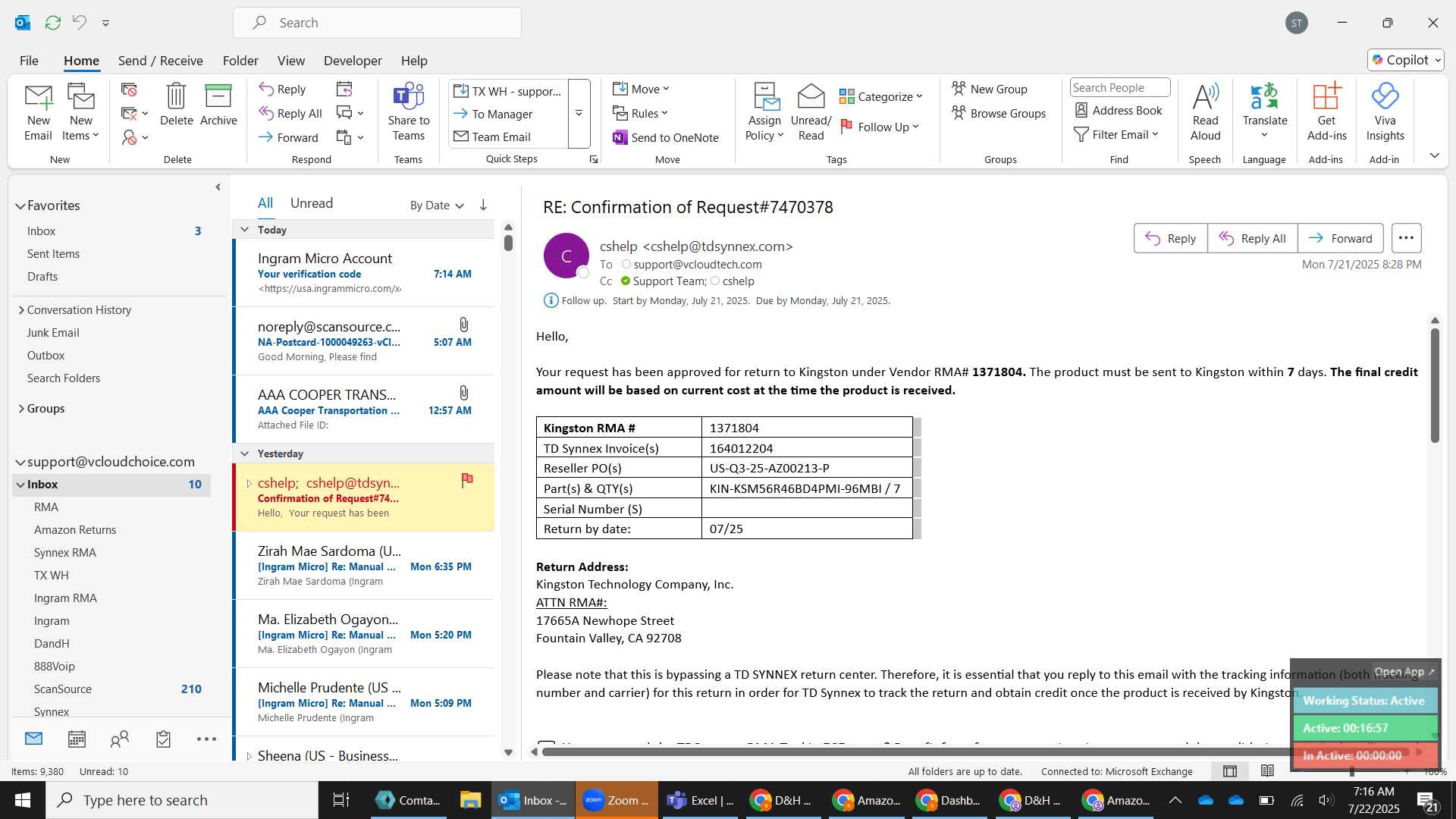This screenshot has height=819, width=1456.
Task: Expand Quick Steps gallery
Action: [x=579, y=113]
